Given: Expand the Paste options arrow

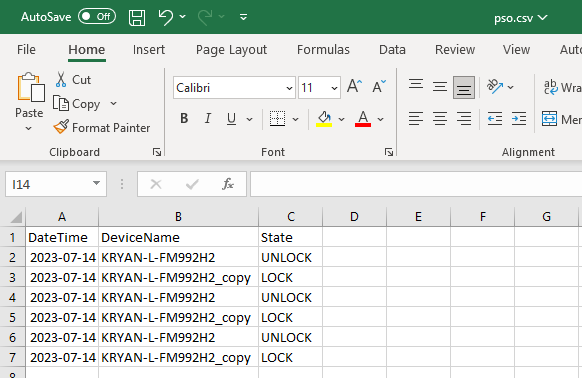Looking at the screenshot, I should (x=29, y=128).
